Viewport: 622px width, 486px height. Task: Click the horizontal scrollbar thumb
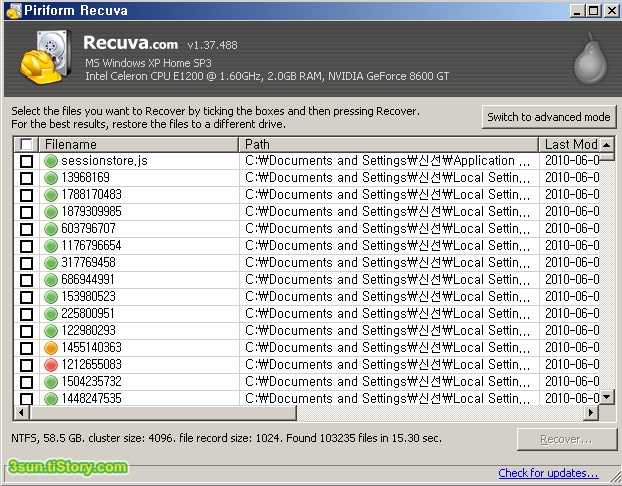pos(163,413)
